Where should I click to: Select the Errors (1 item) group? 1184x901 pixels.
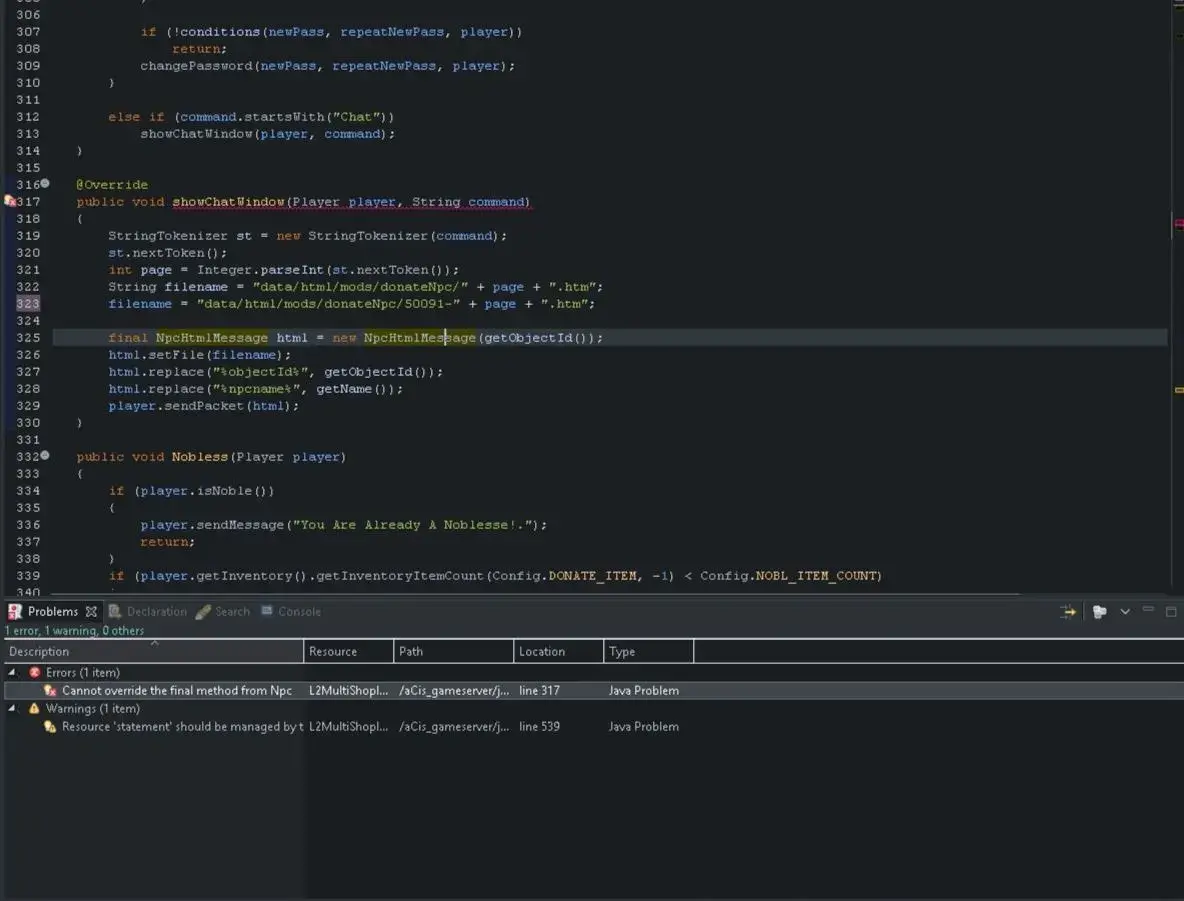tap(82, 672)
